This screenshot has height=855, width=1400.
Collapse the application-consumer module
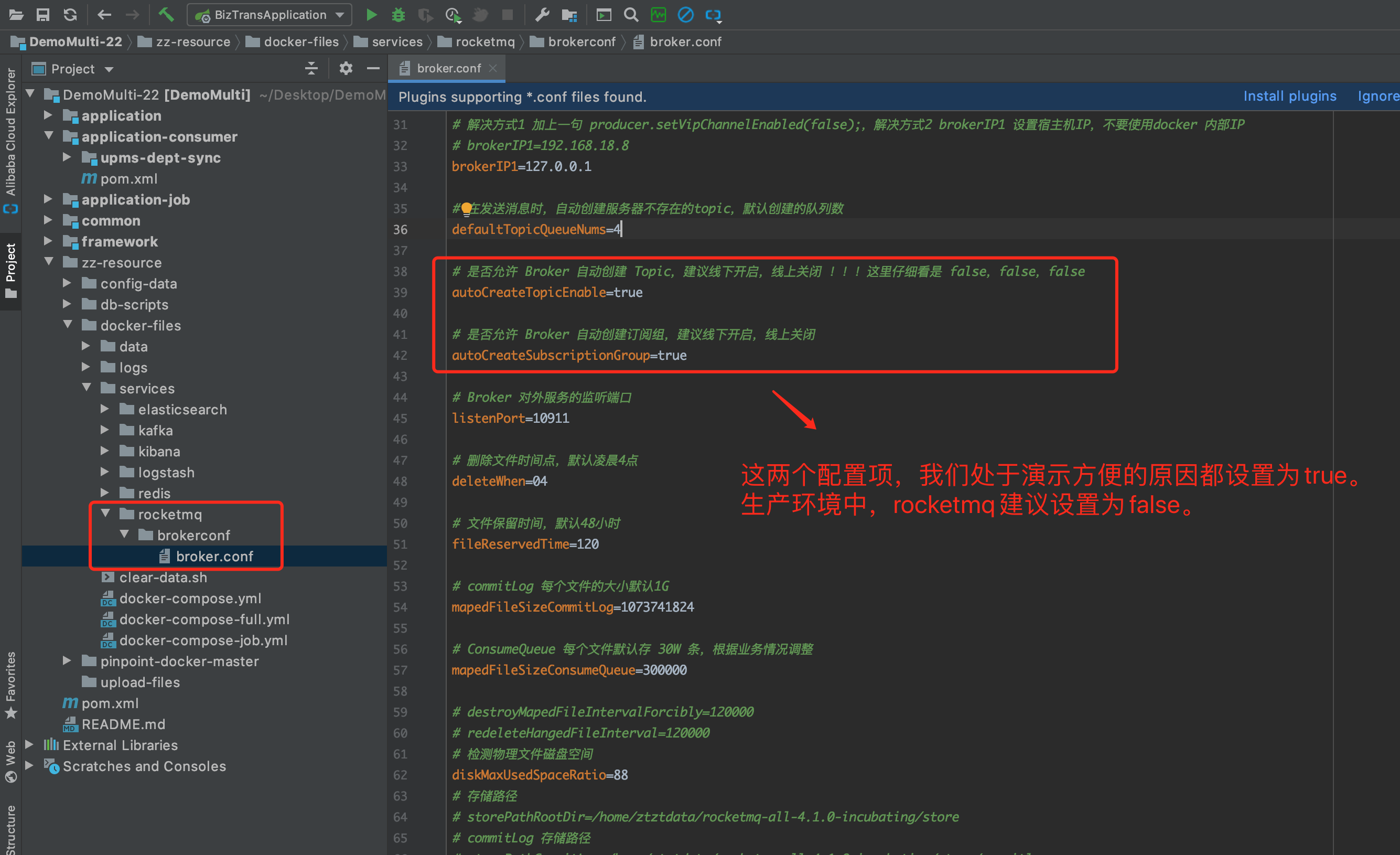click(49, 136)
